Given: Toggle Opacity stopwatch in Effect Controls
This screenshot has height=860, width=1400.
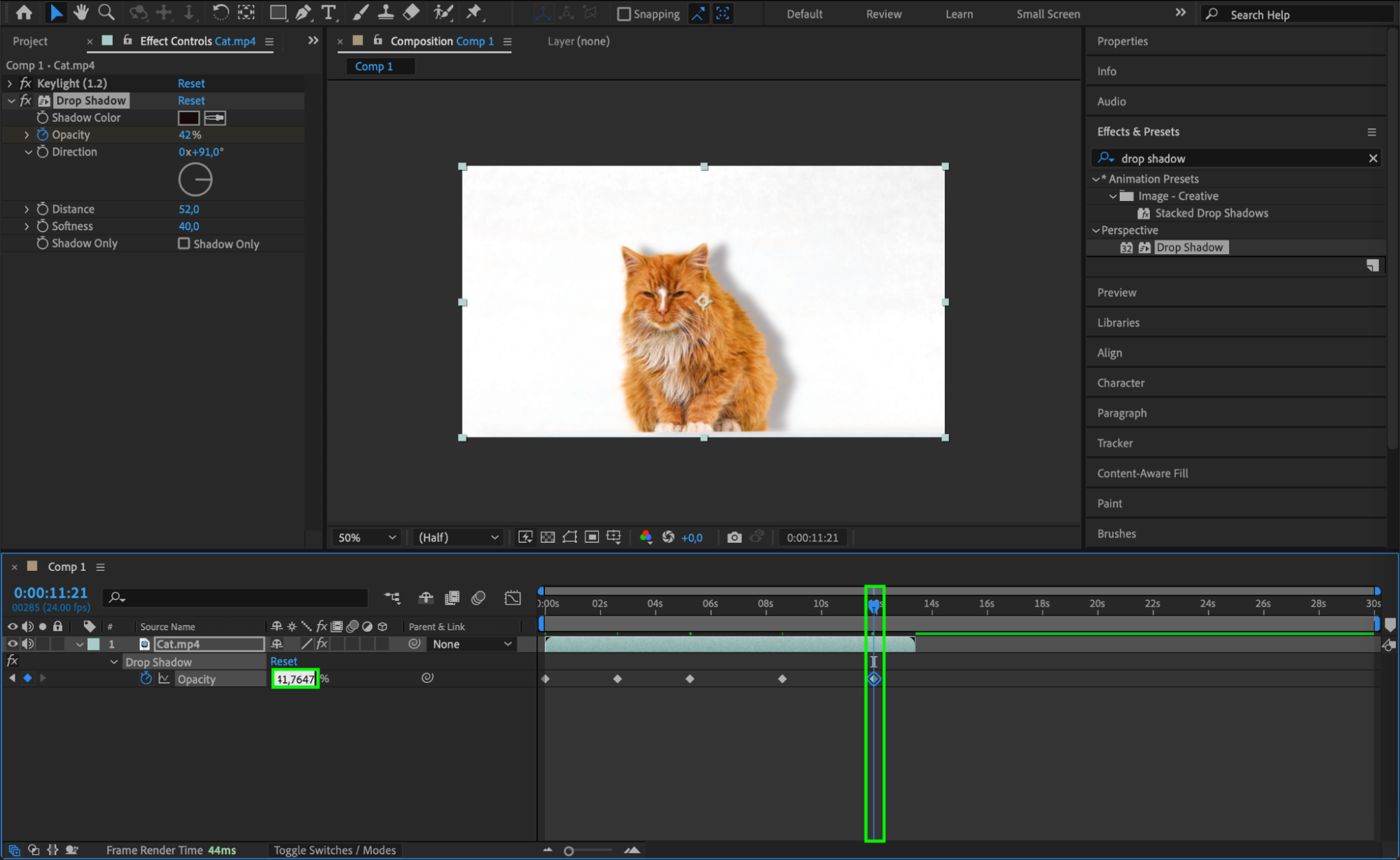Looking at the screenshot, I should (43, 134).
